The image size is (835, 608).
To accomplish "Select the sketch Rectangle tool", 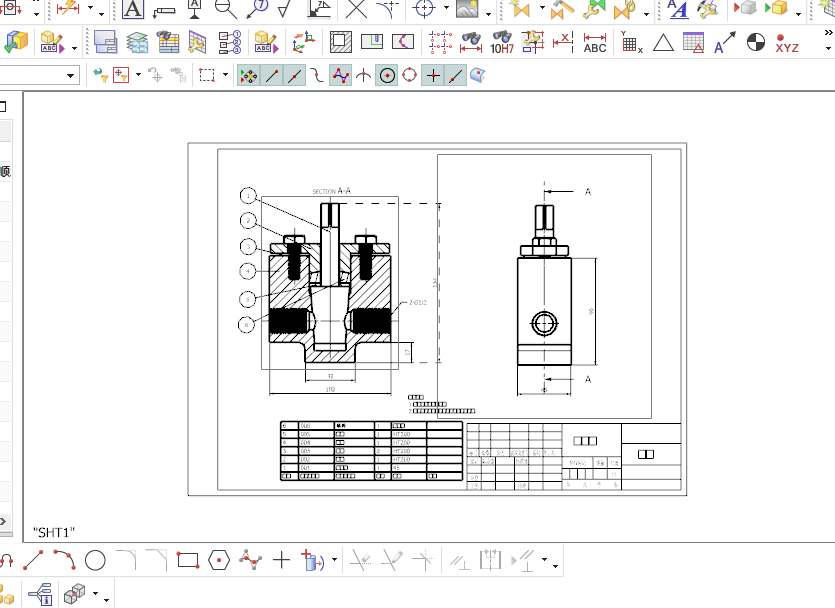I will [x=188, y=561].
